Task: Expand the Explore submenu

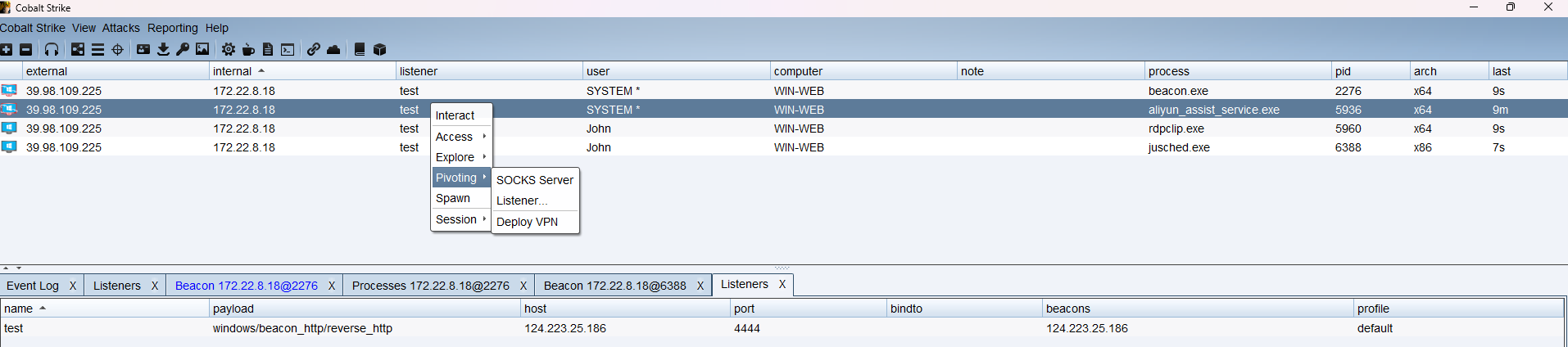Action: (460, 157)
